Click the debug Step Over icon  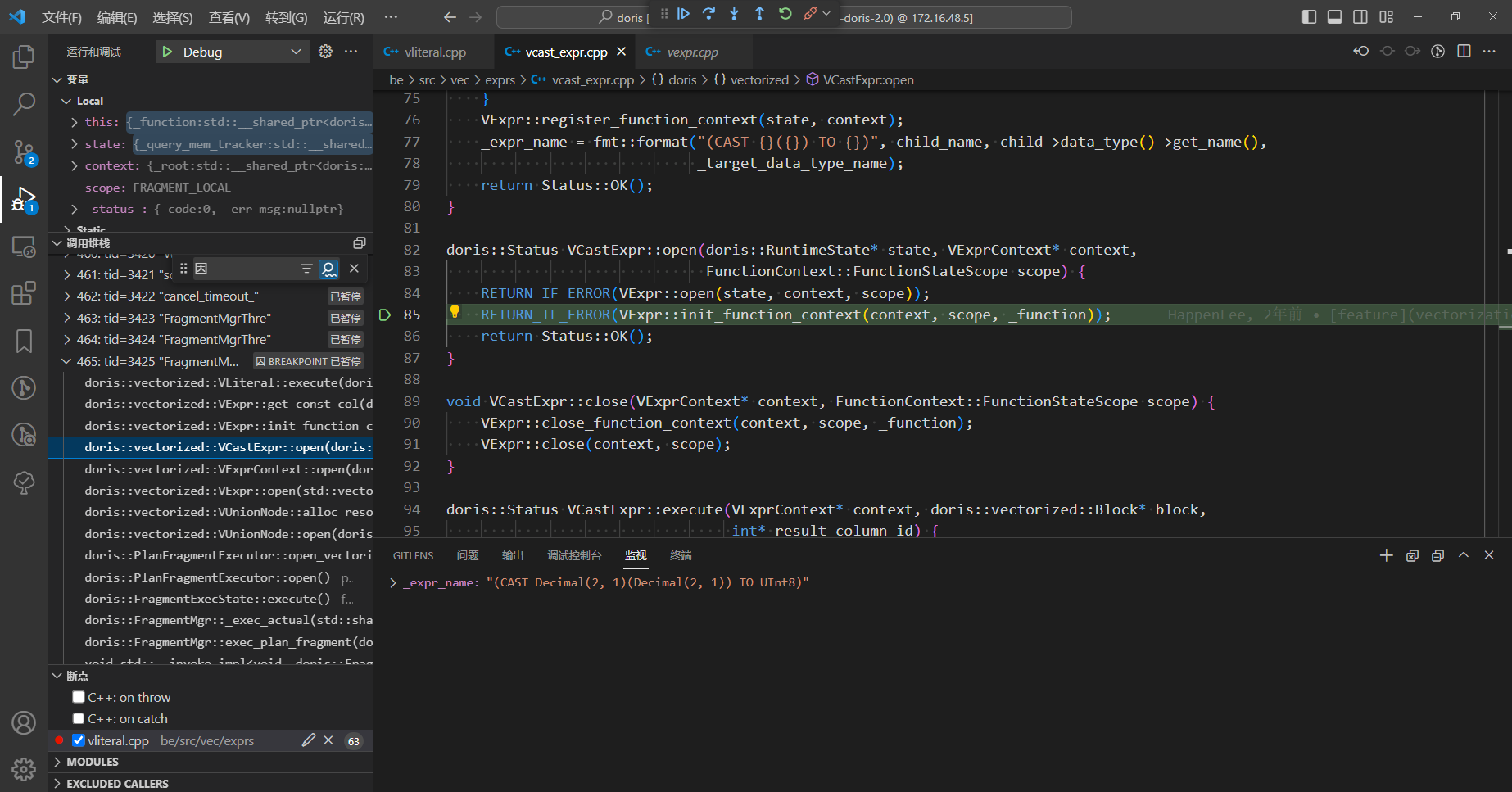pyautogui.click(x=708, y=14)
